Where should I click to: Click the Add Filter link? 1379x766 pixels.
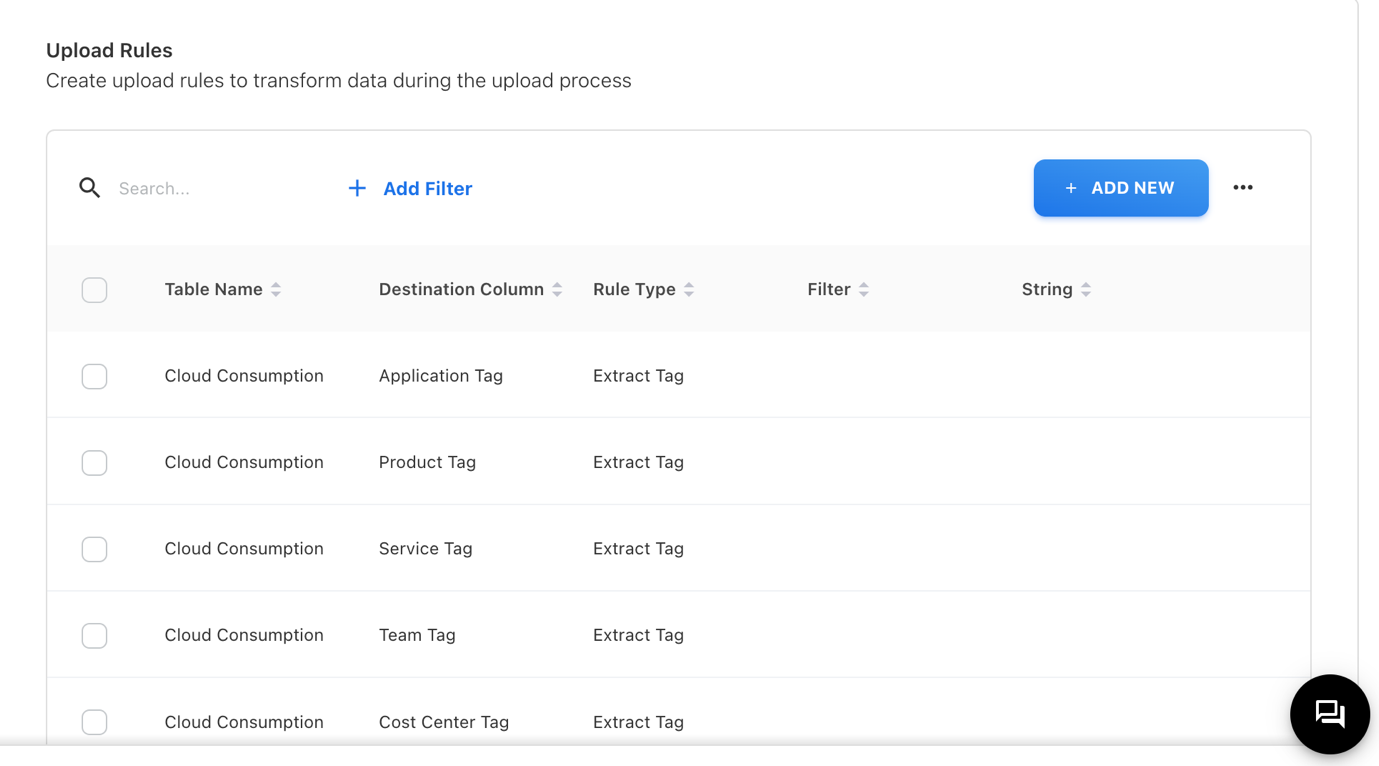(410, 188)
